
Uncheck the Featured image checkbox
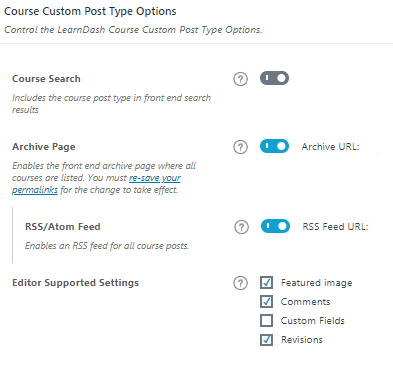point(266,282)
